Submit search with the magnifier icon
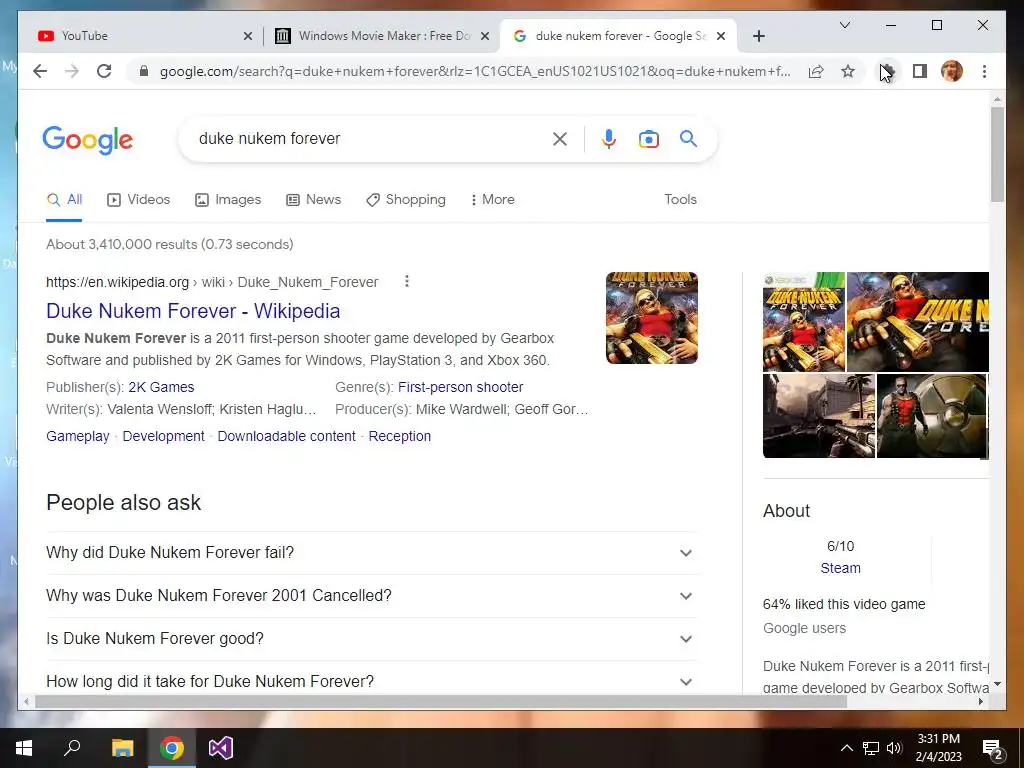 [688, 138]
